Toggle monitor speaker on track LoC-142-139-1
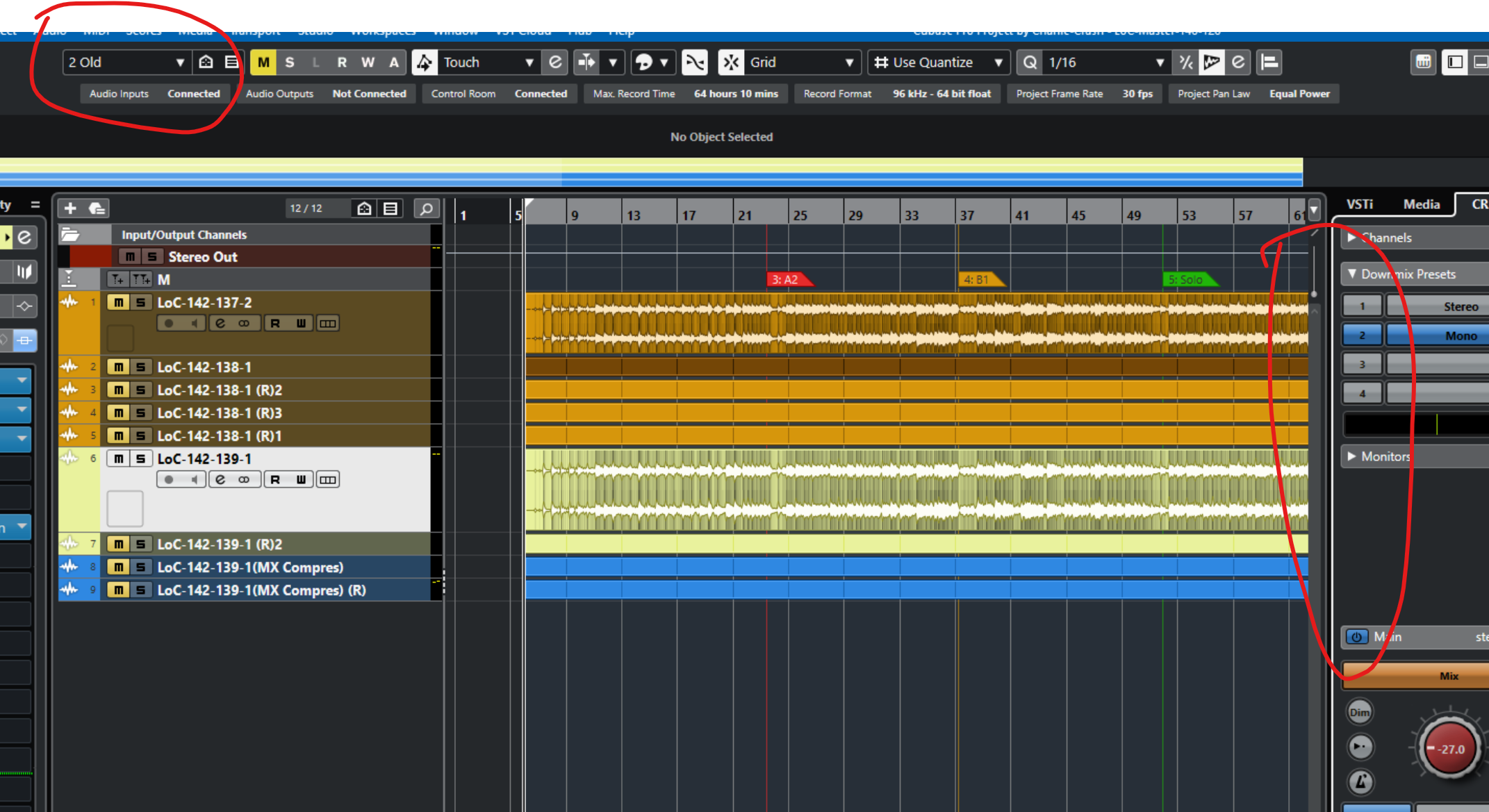This screenshot has height=812, width=1489. tap(195, 479)
